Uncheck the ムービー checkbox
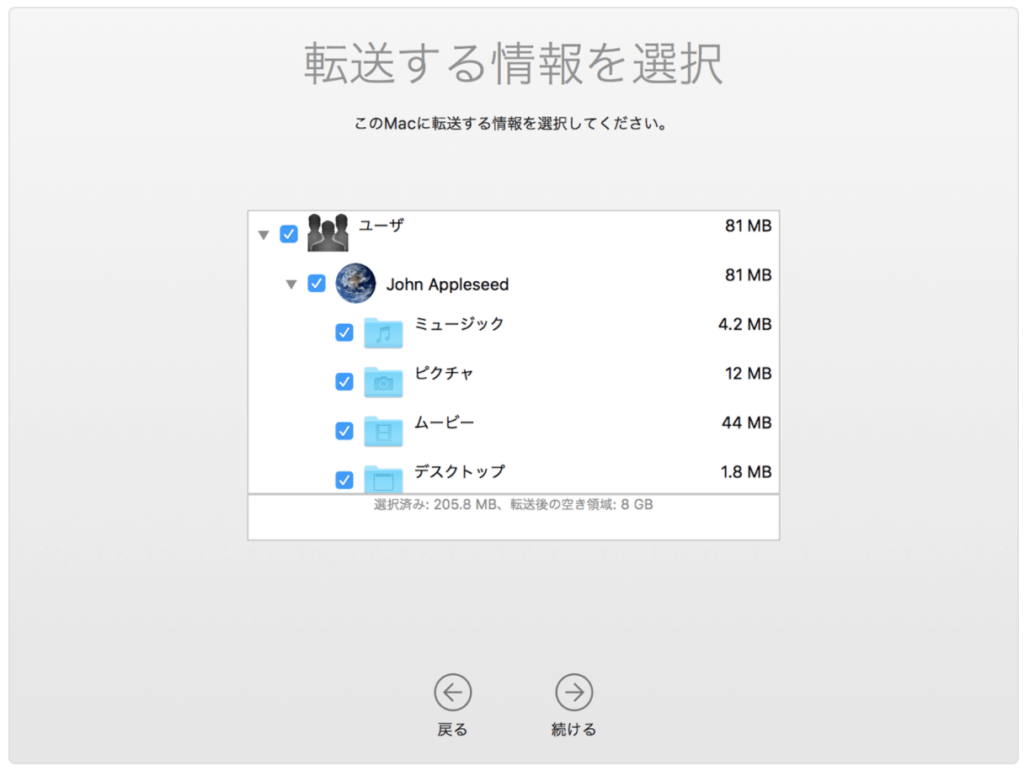The height and width of the screenshot is (771, 1024). click(344, 431)
